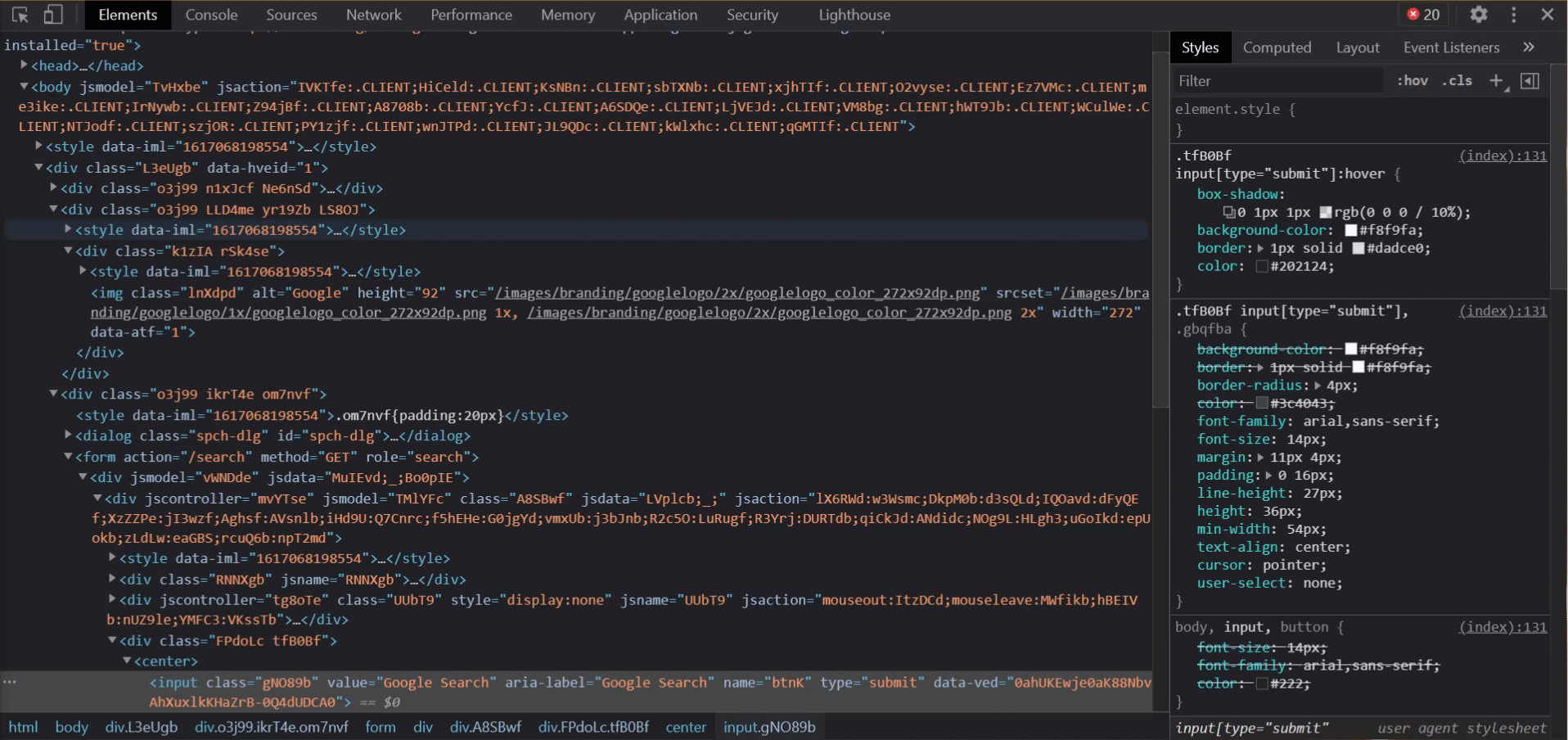Open the DevTools kebab menu

click(x=1513, y=15)
